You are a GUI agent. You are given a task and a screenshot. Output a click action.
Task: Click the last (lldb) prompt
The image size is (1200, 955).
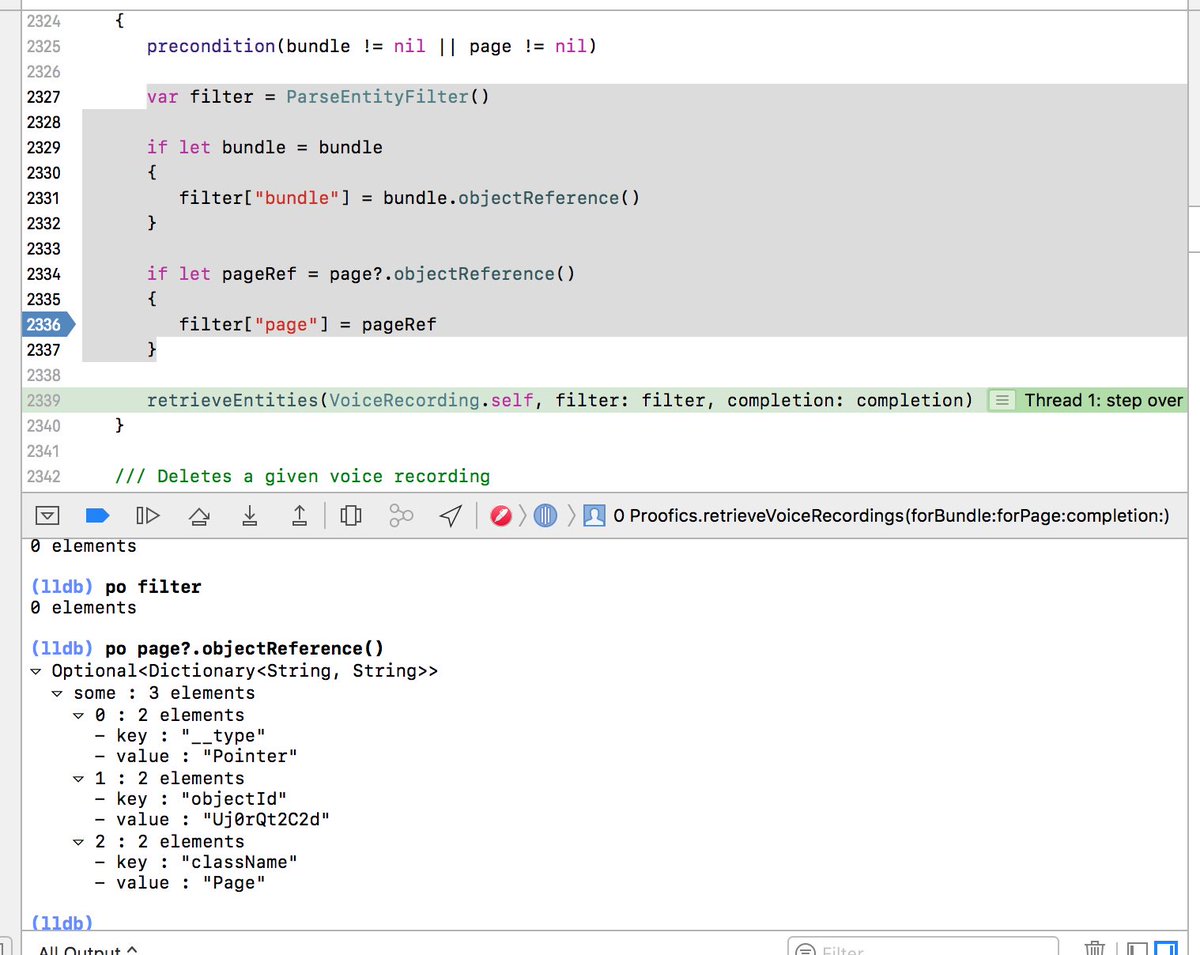(x=63, y=922)
